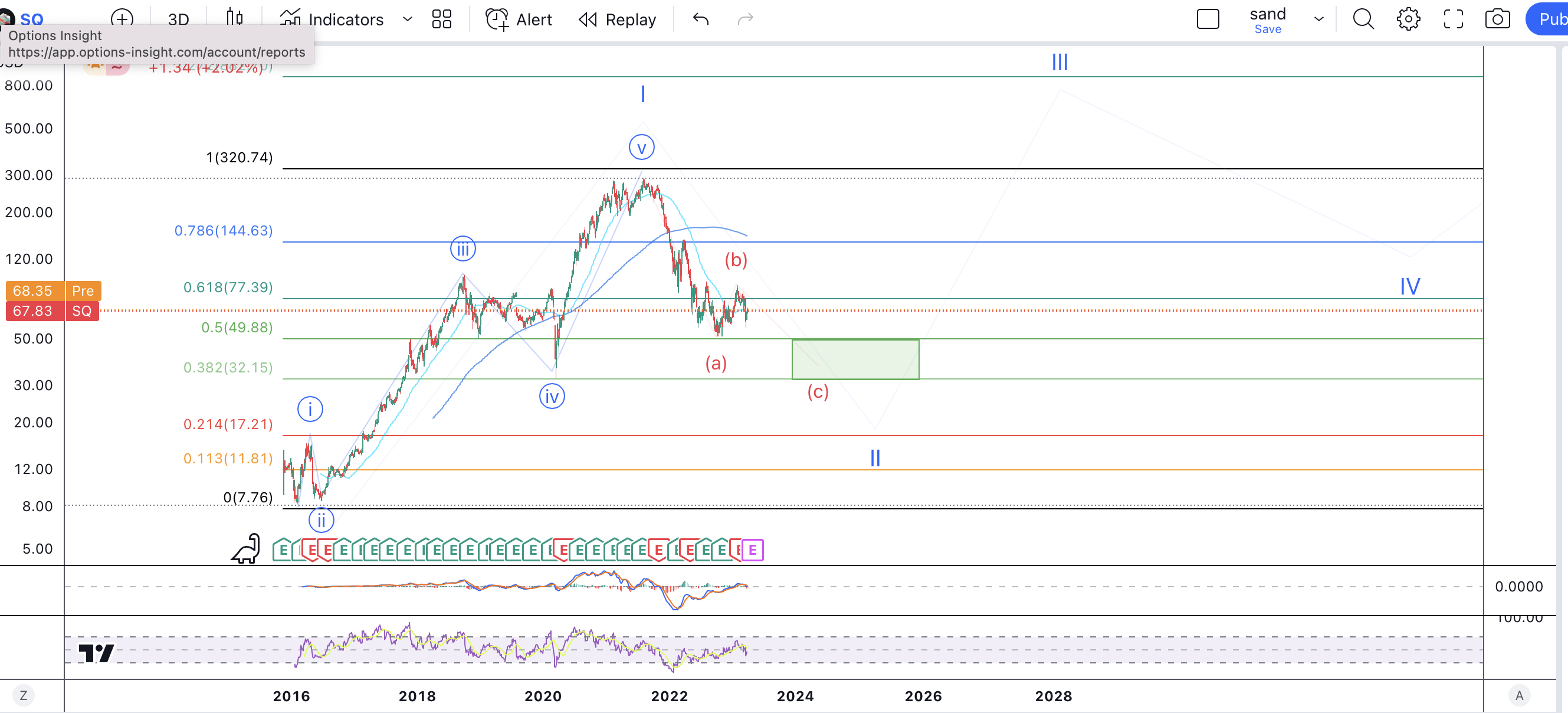This screenshot has height=713, width=1568.
Task: Expand the Indicators dropdown chevron
Action: point(406,19)
